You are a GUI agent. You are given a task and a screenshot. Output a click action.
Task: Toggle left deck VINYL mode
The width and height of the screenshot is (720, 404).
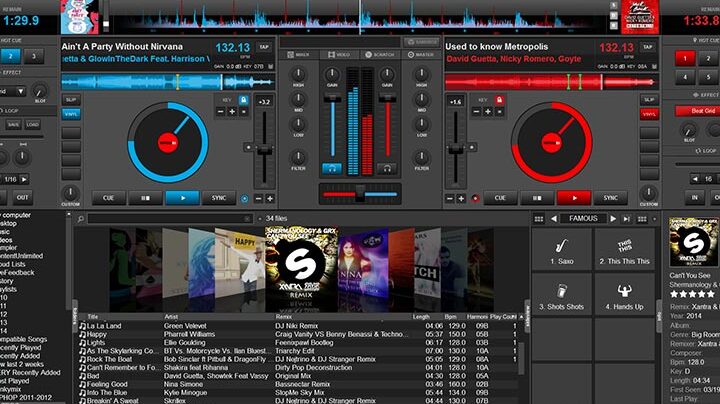click(x=71, y=114)
